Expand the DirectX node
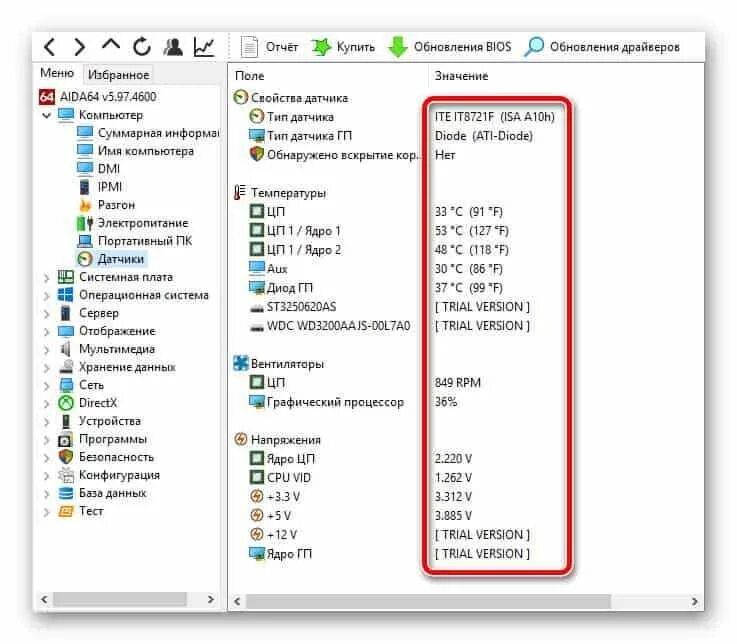 pyautogui.click(x=46, y=403)
